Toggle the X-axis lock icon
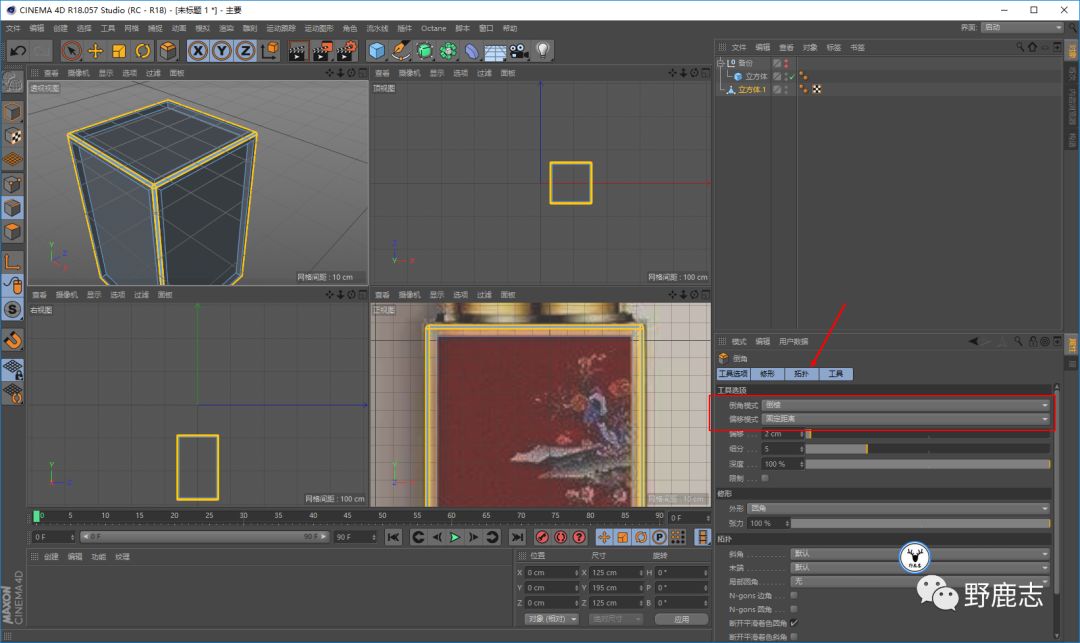Viewport: 1080px width, 643px height. click(x=198, y=50)
